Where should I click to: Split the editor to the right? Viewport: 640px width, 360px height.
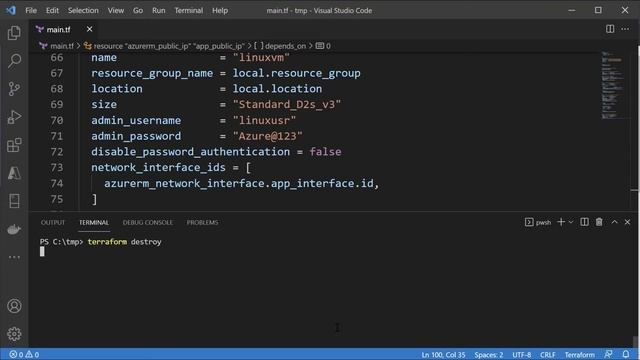(610, 29)
